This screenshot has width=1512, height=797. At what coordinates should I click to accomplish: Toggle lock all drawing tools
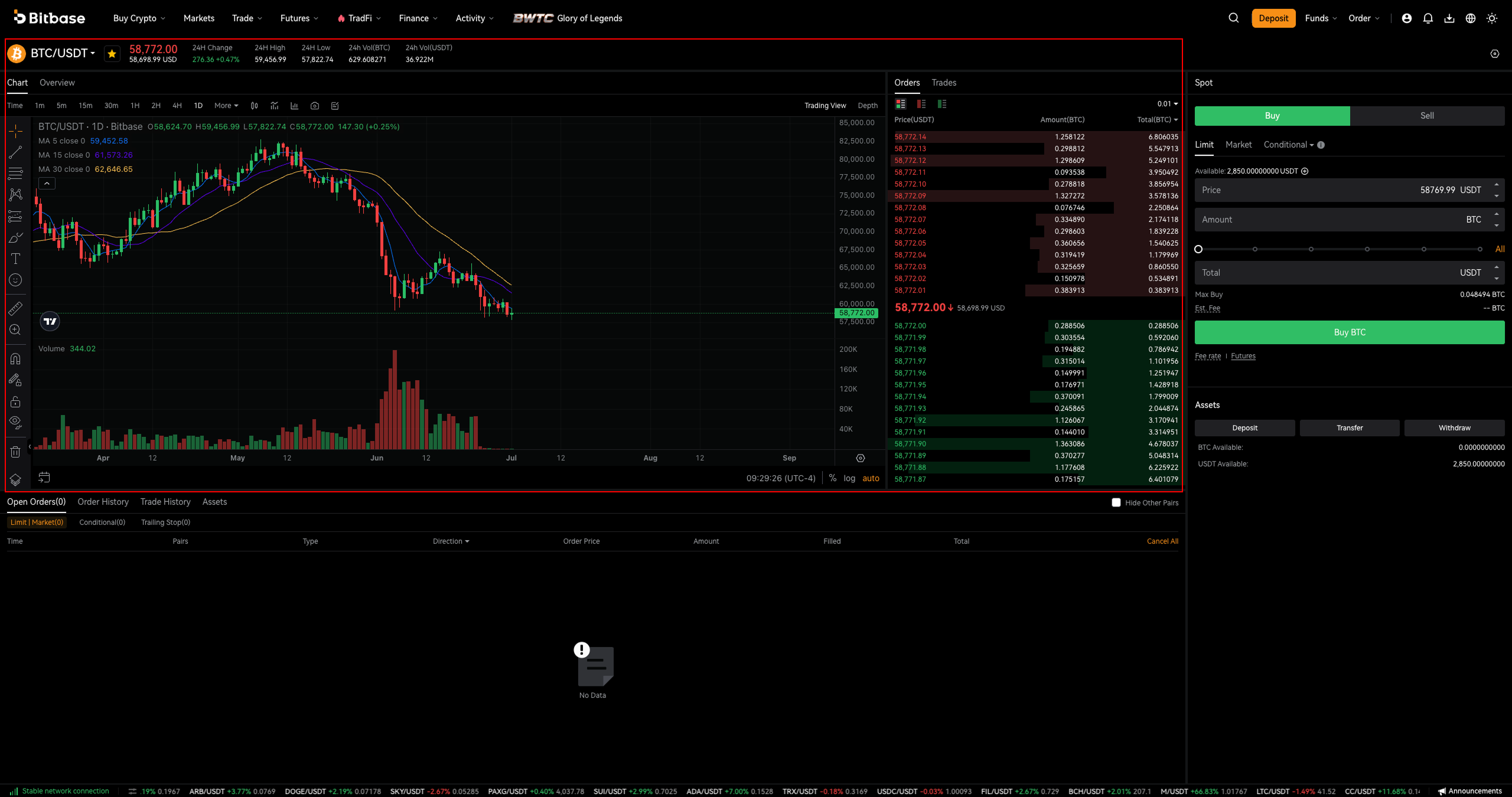(x=15, y=401)
